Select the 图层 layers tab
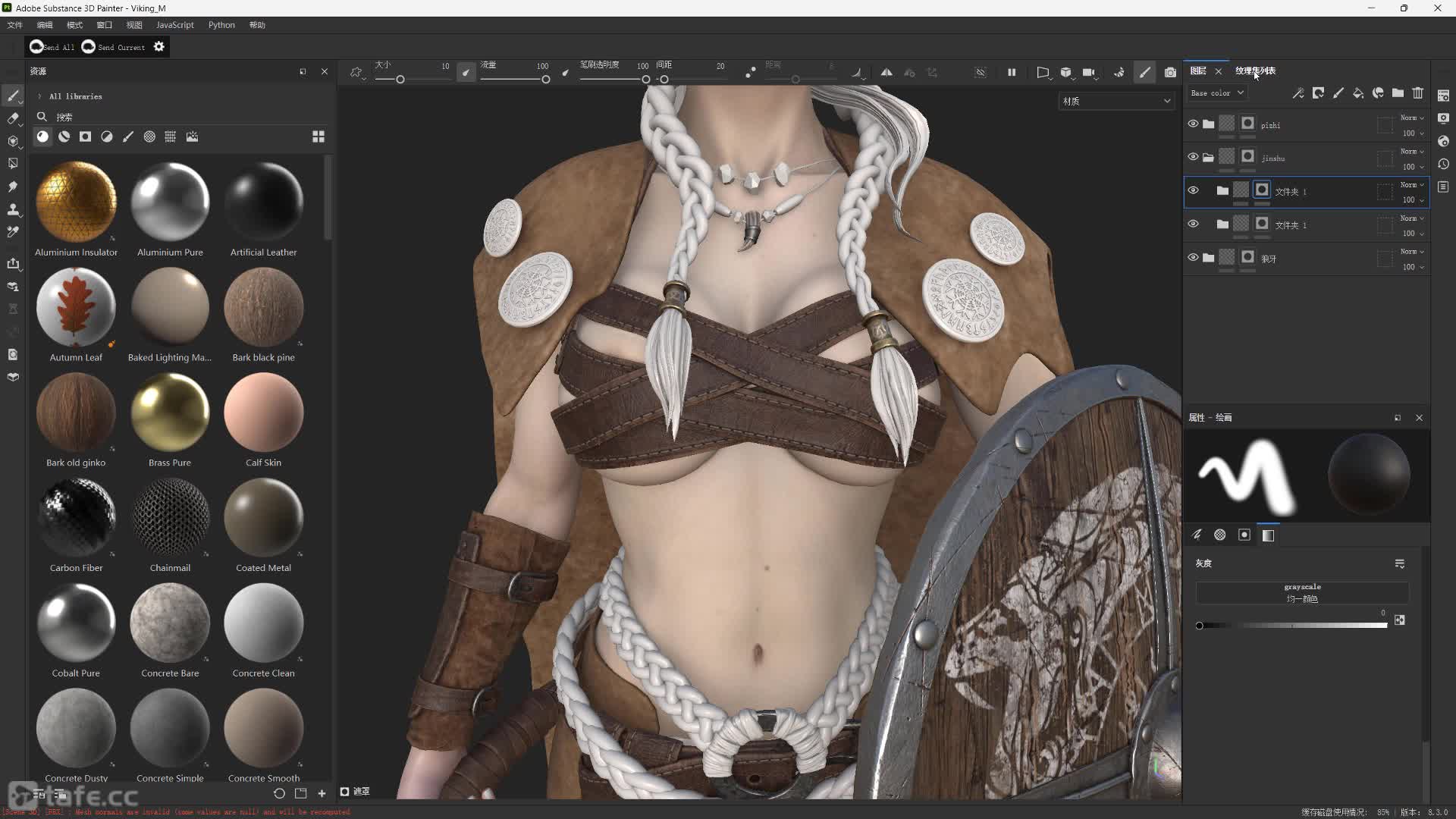Screen dimensions: 1456x819 (x=1198, y=71)
